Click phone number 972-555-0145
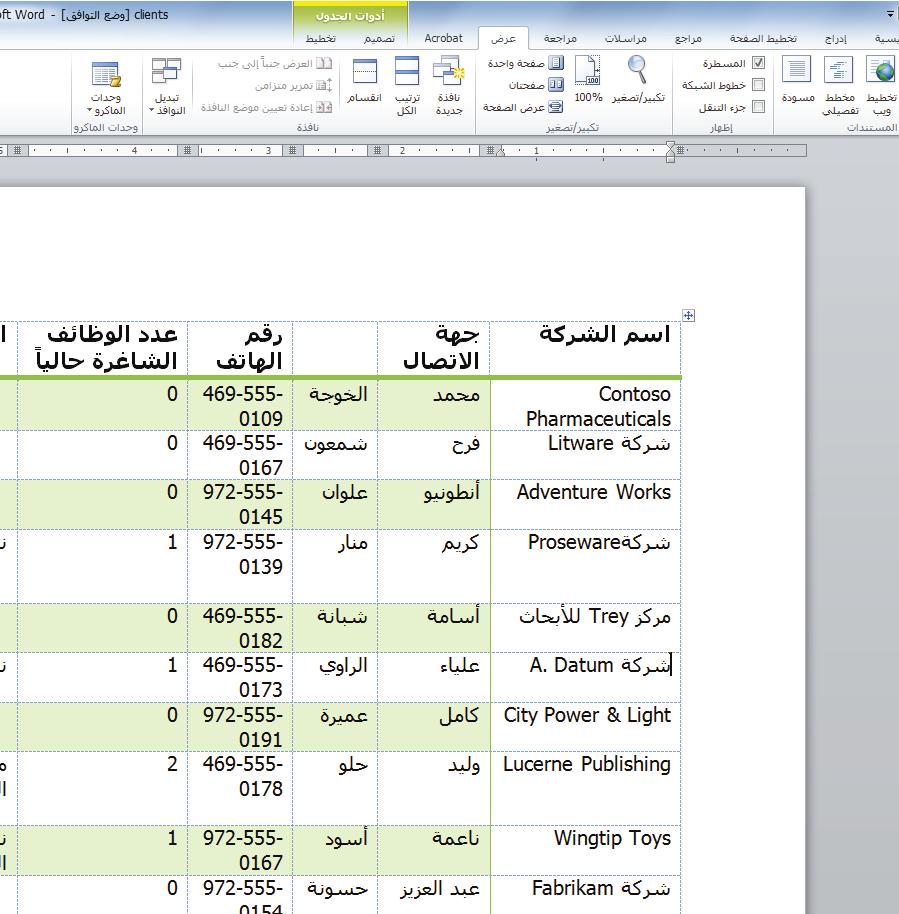 (243, 504)
